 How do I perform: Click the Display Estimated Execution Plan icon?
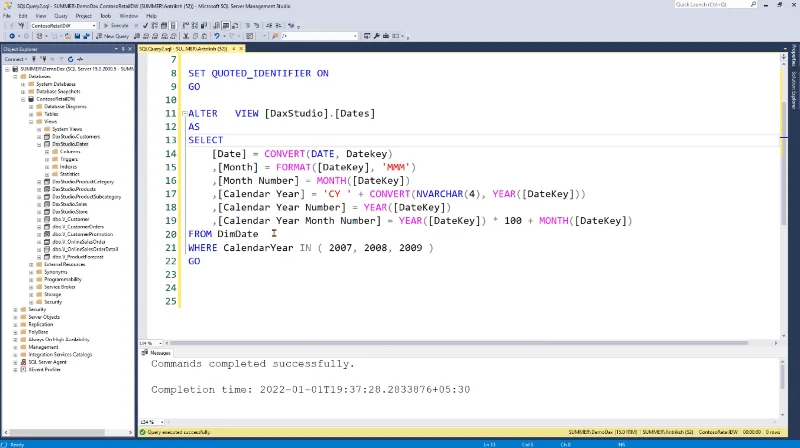154,26
